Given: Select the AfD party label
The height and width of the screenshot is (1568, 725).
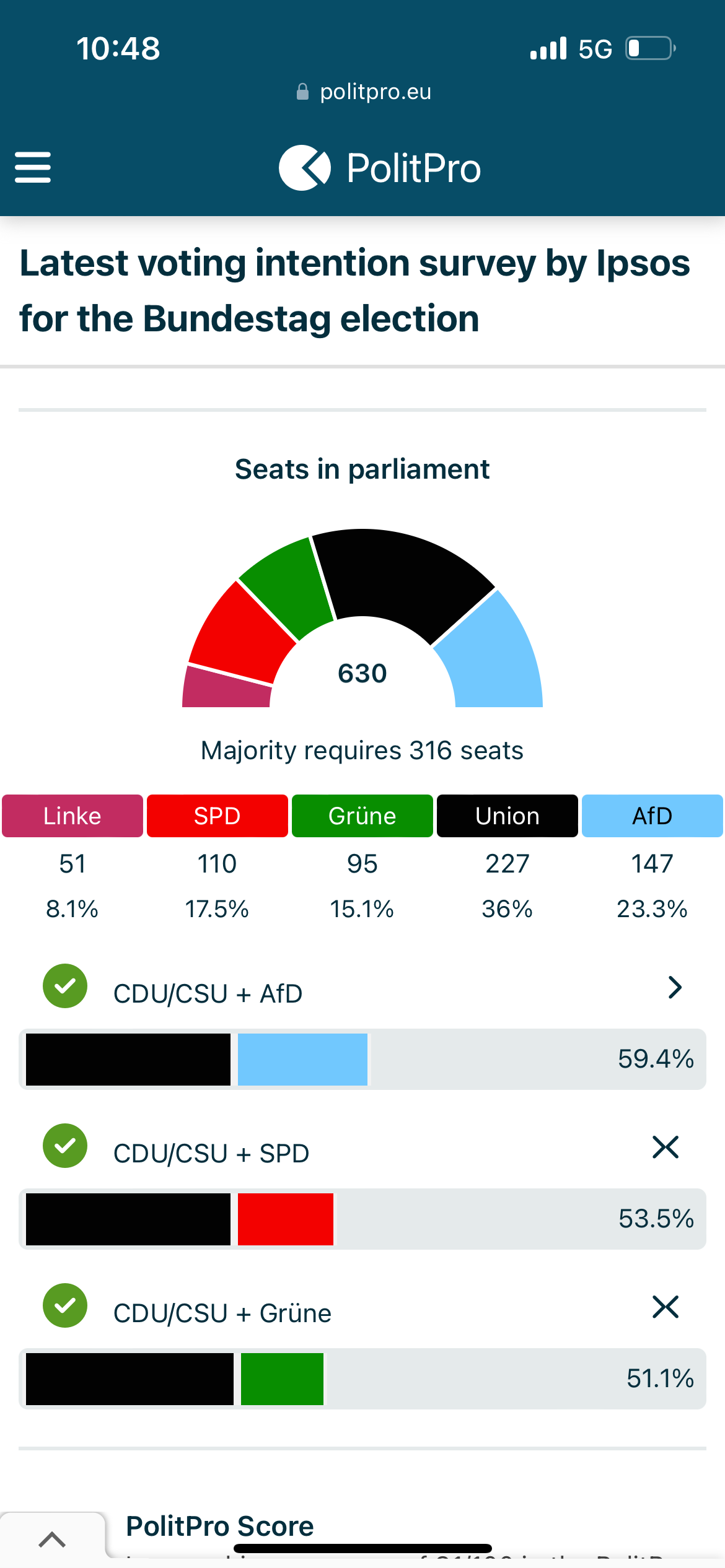Looking at the screenshot, I should (x=652, y=816).
